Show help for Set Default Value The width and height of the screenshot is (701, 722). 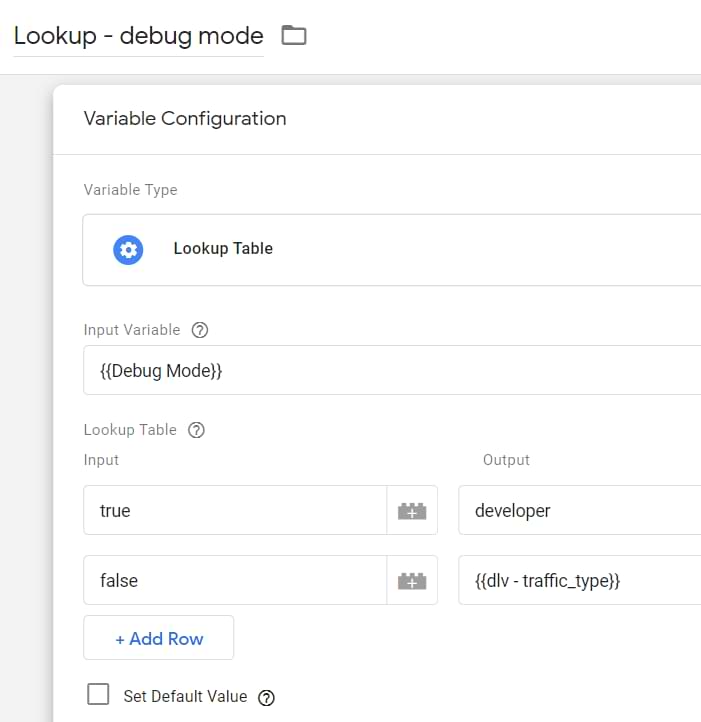pos(266,697)
